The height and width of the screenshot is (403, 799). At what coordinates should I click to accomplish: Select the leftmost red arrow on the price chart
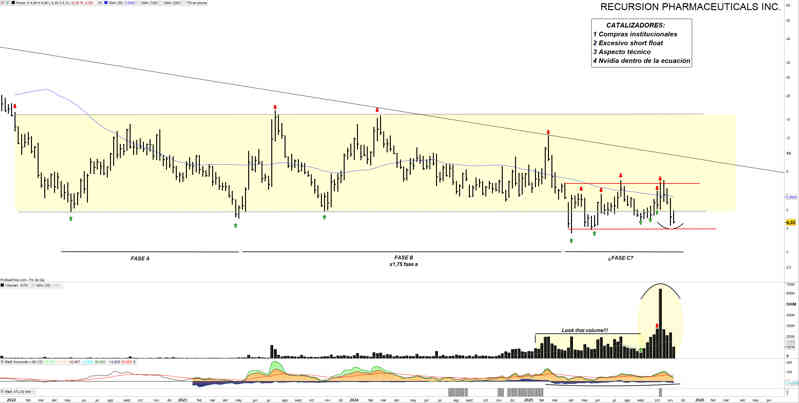(x=14, y=106)
